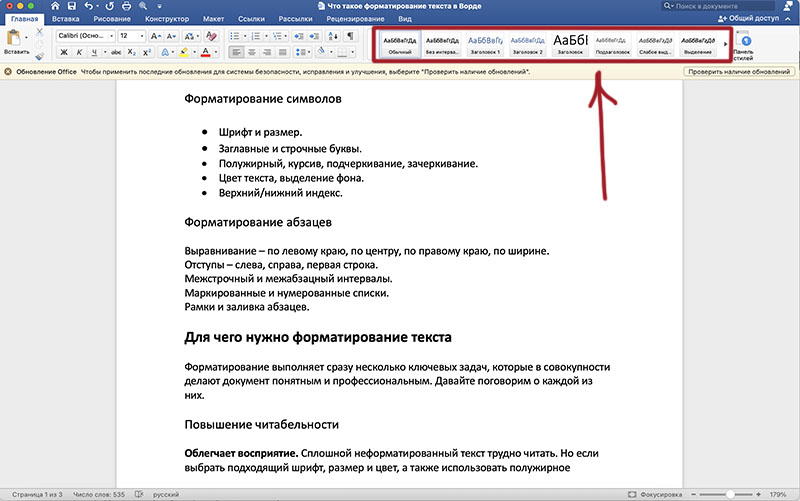Open the font size 12 dropdown
This screenshot has width=800, height=501.
142,36
